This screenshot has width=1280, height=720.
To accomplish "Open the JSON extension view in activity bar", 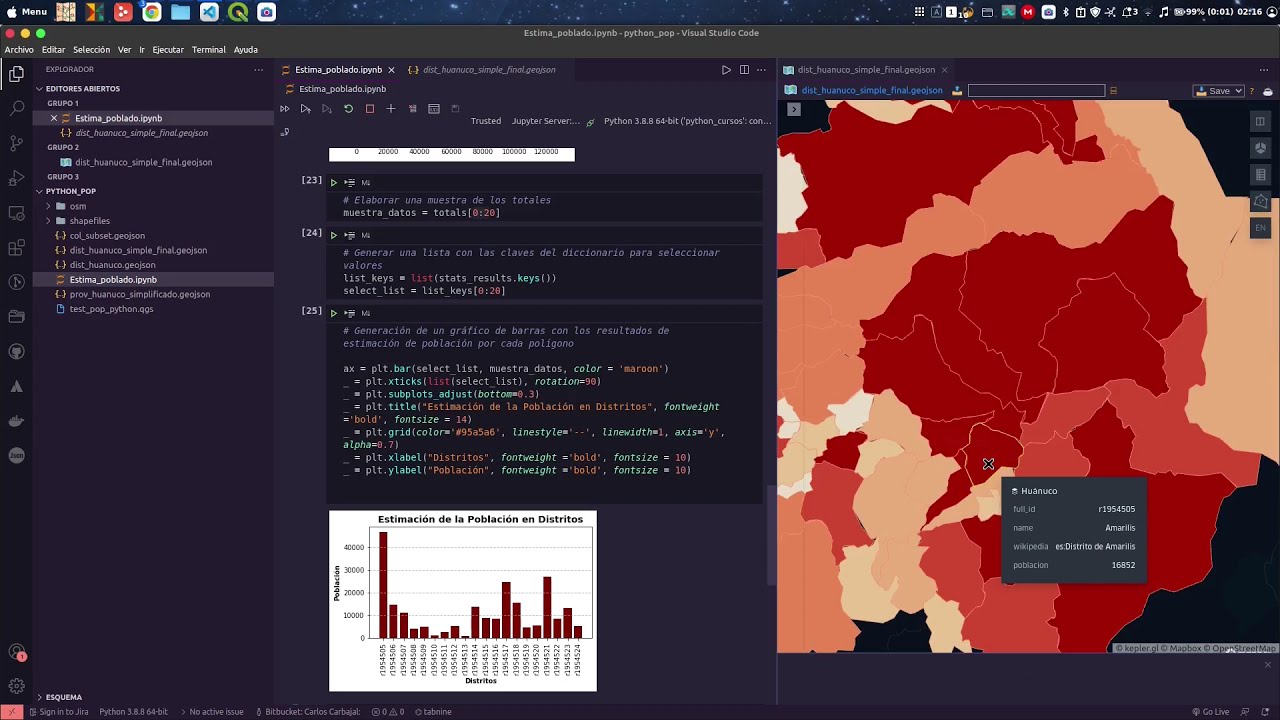I will 16,455.
